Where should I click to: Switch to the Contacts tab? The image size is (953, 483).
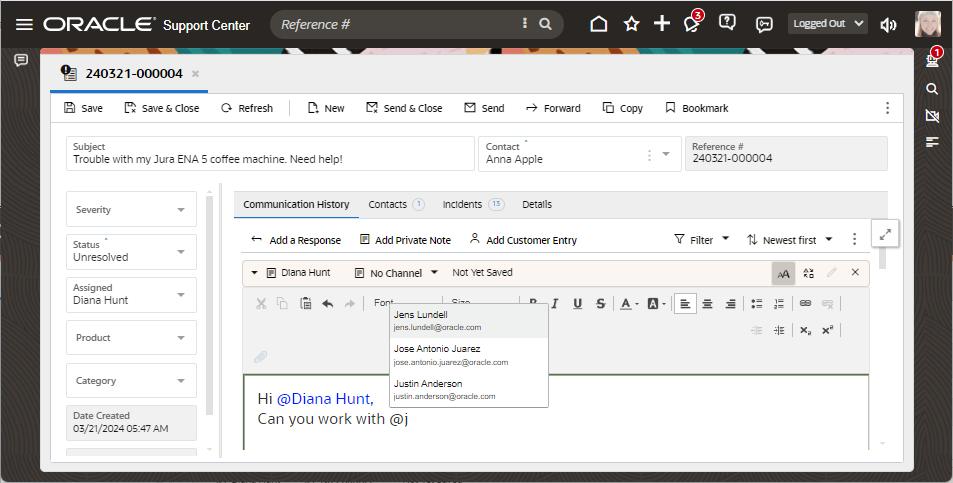point(396,204)
